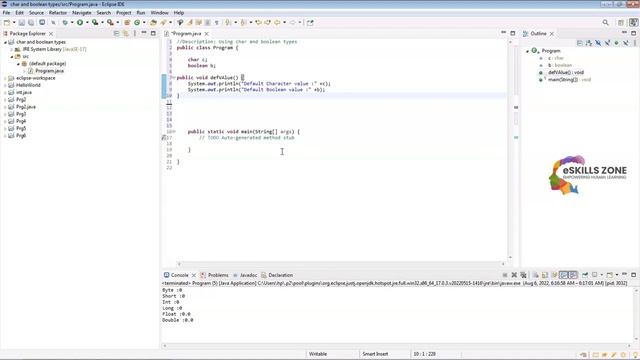Click the Save toolbar icon
This screenshot has width=640, height=360.
22,22
